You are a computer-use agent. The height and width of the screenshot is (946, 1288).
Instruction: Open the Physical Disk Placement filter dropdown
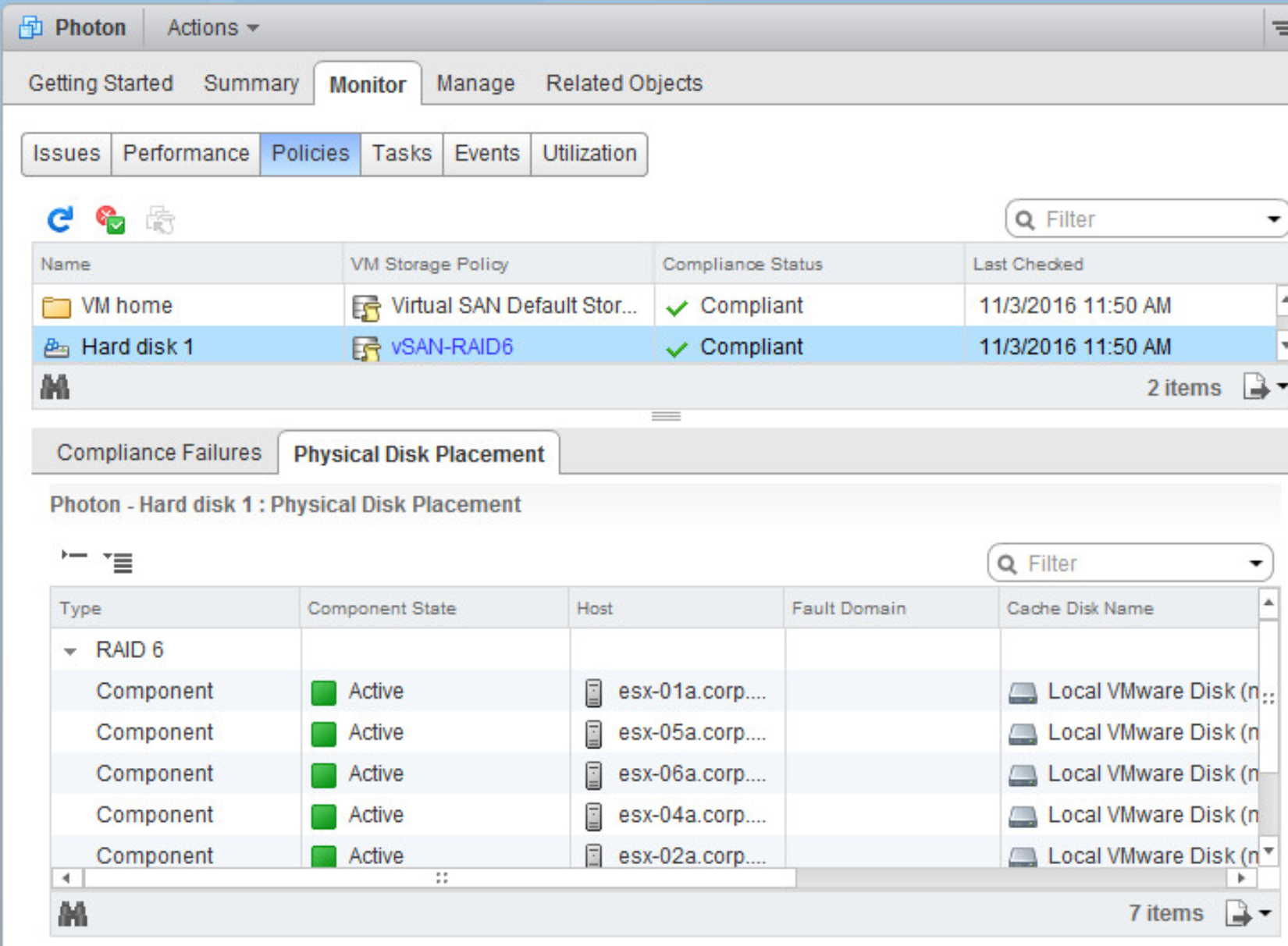point(1255,564)
